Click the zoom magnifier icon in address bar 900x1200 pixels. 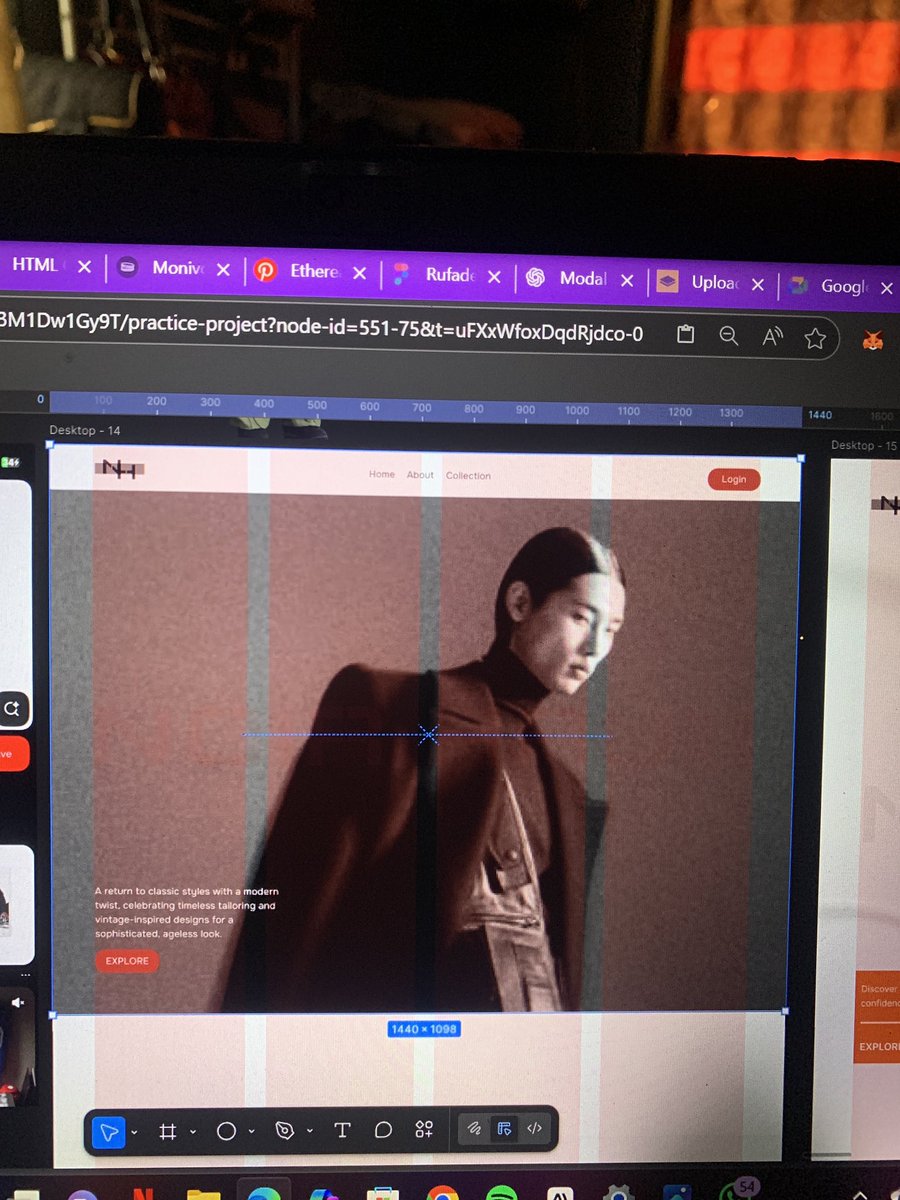coord(729,336)
